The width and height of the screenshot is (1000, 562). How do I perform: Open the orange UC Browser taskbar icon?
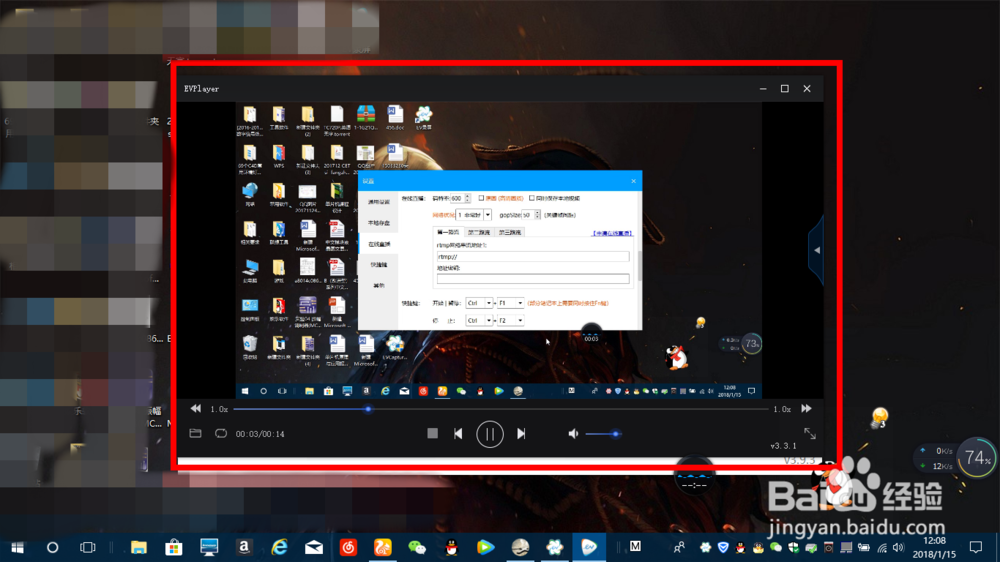tap(383, 547)
